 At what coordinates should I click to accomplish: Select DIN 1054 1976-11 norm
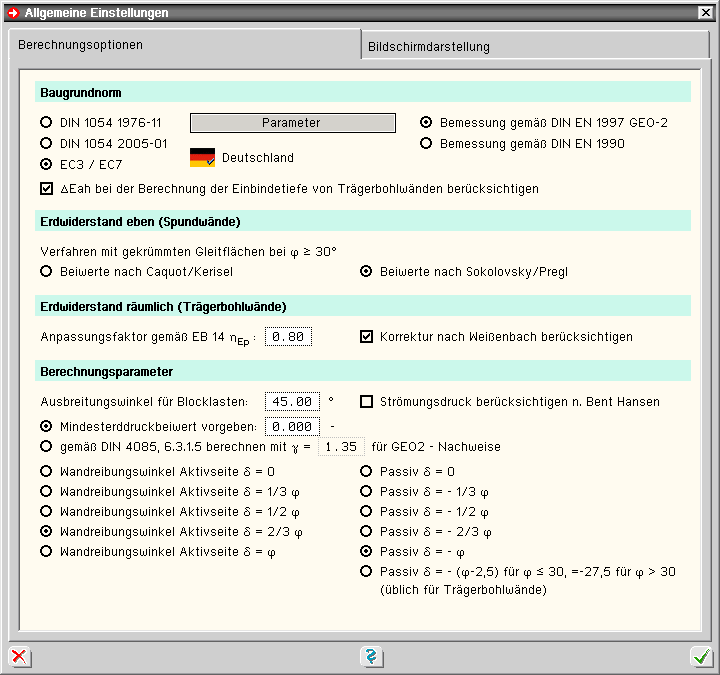pos(46,123)
